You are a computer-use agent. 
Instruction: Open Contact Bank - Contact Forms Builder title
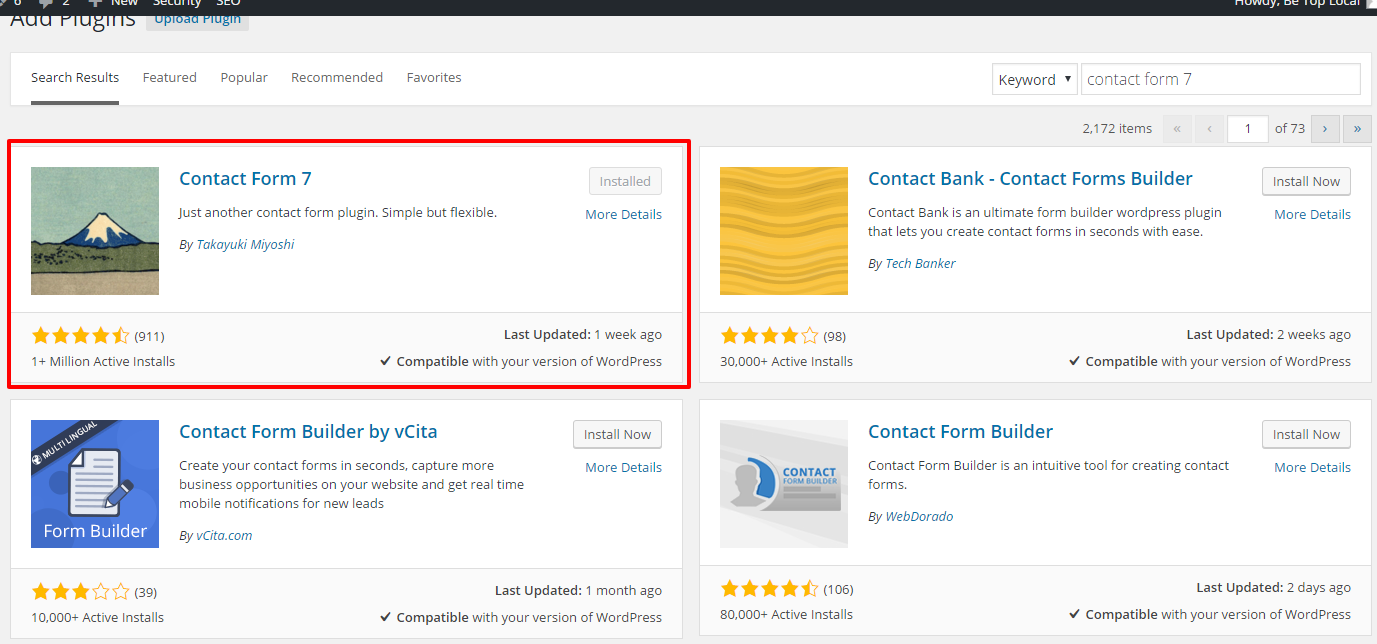pyautogui.click(x=1030, y=179)
